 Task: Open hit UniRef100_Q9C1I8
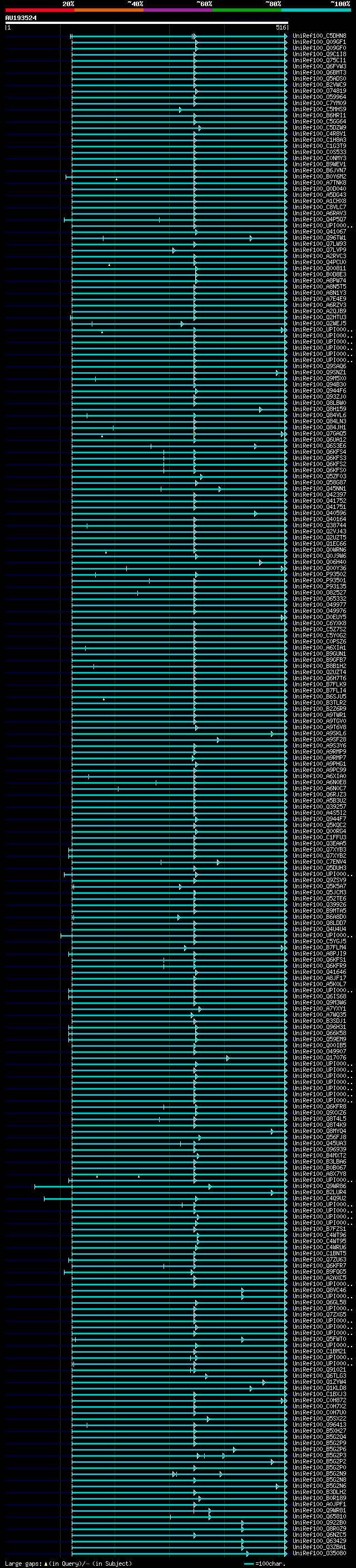tap(319, 54)
